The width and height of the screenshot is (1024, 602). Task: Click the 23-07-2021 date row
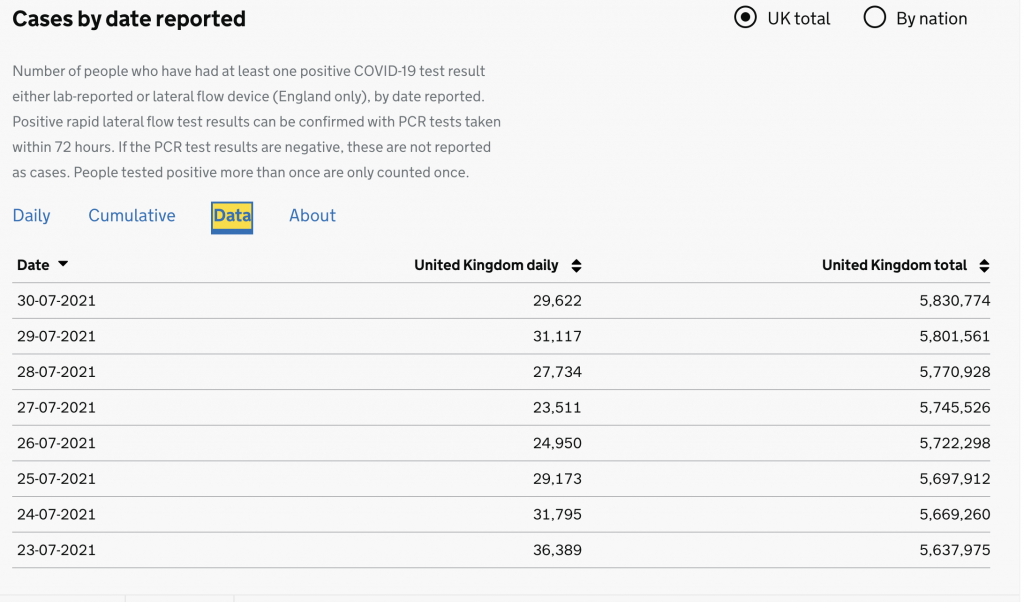pos(56,550)
